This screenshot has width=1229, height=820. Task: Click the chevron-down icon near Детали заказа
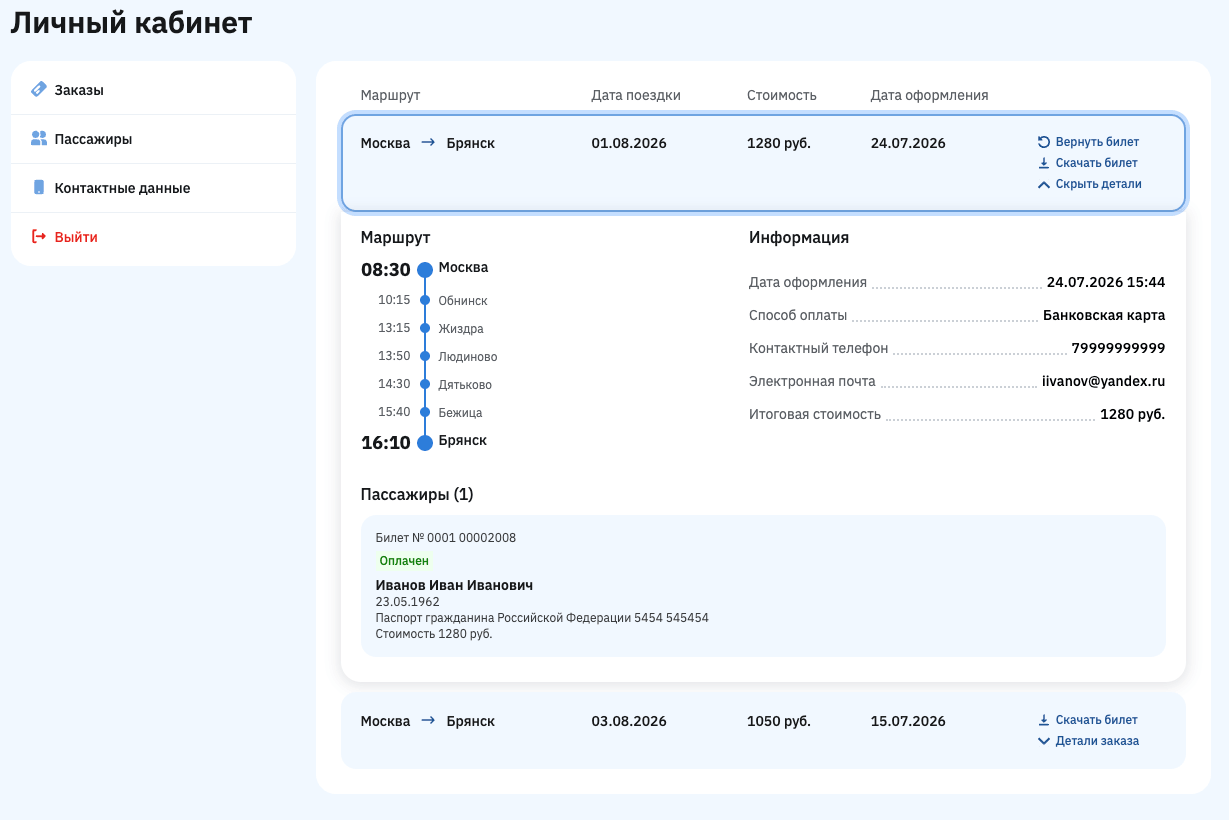[1044, 741]
